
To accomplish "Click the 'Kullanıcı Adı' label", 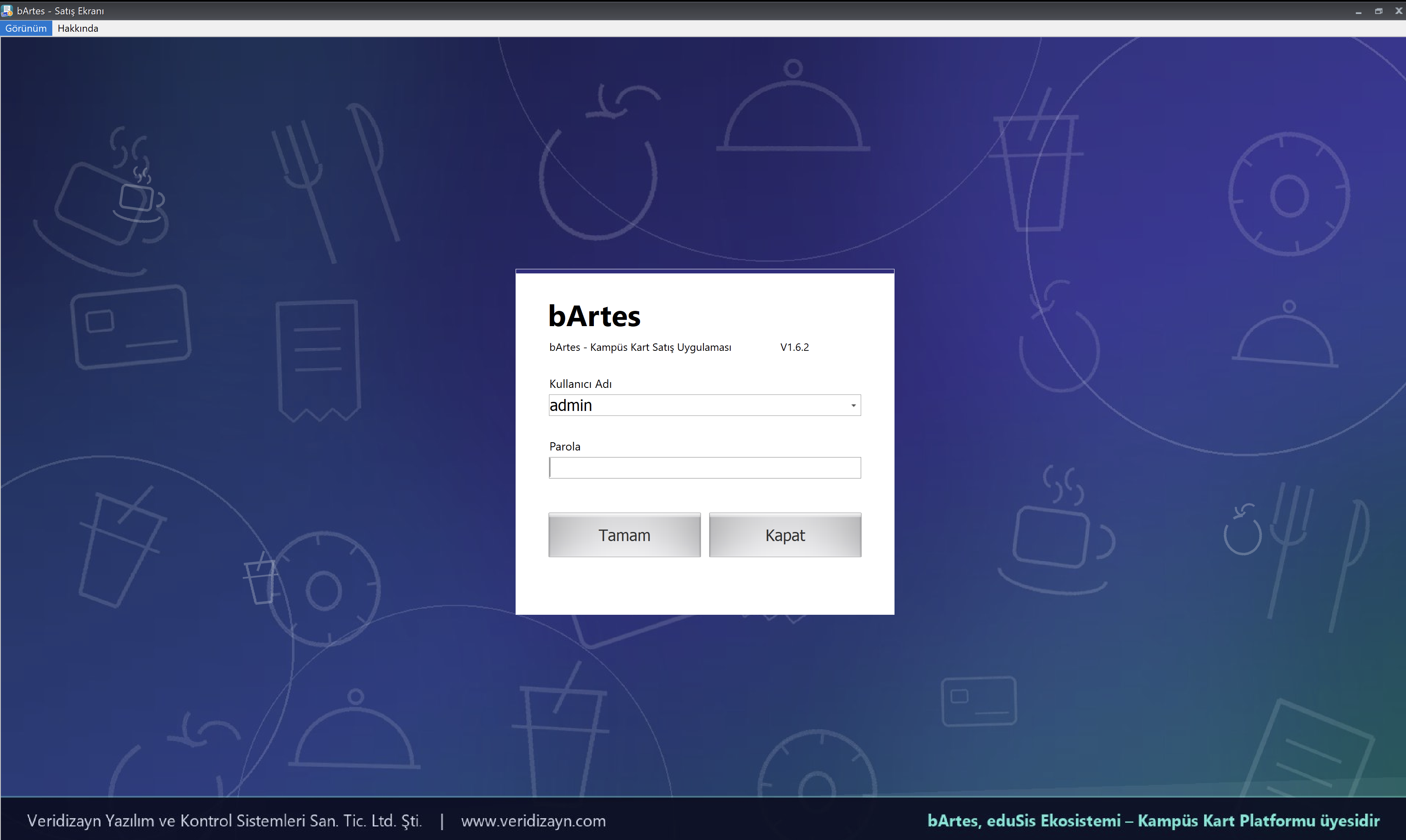I will [580, 384].
